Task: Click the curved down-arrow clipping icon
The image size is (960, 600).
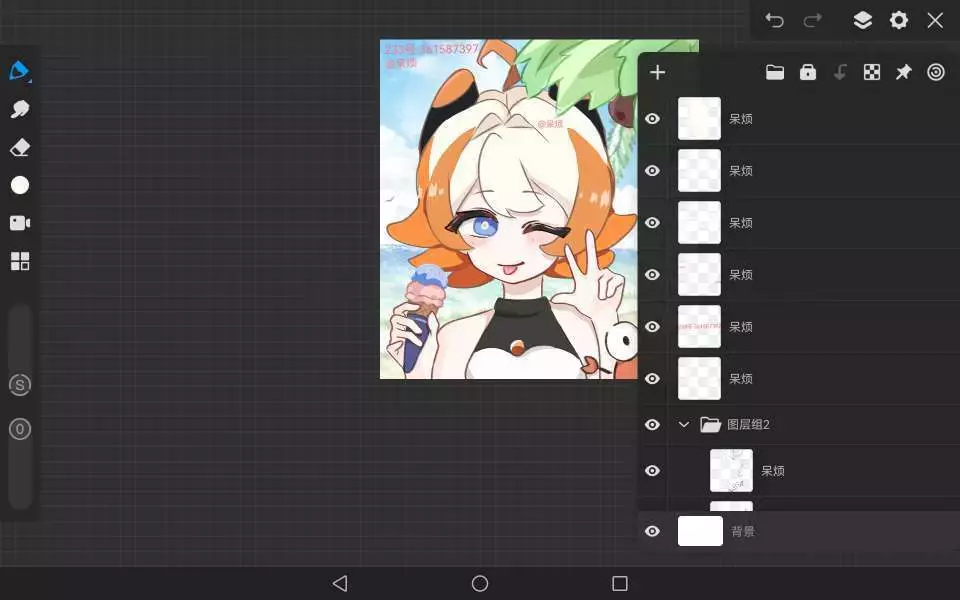Action: 840,72
